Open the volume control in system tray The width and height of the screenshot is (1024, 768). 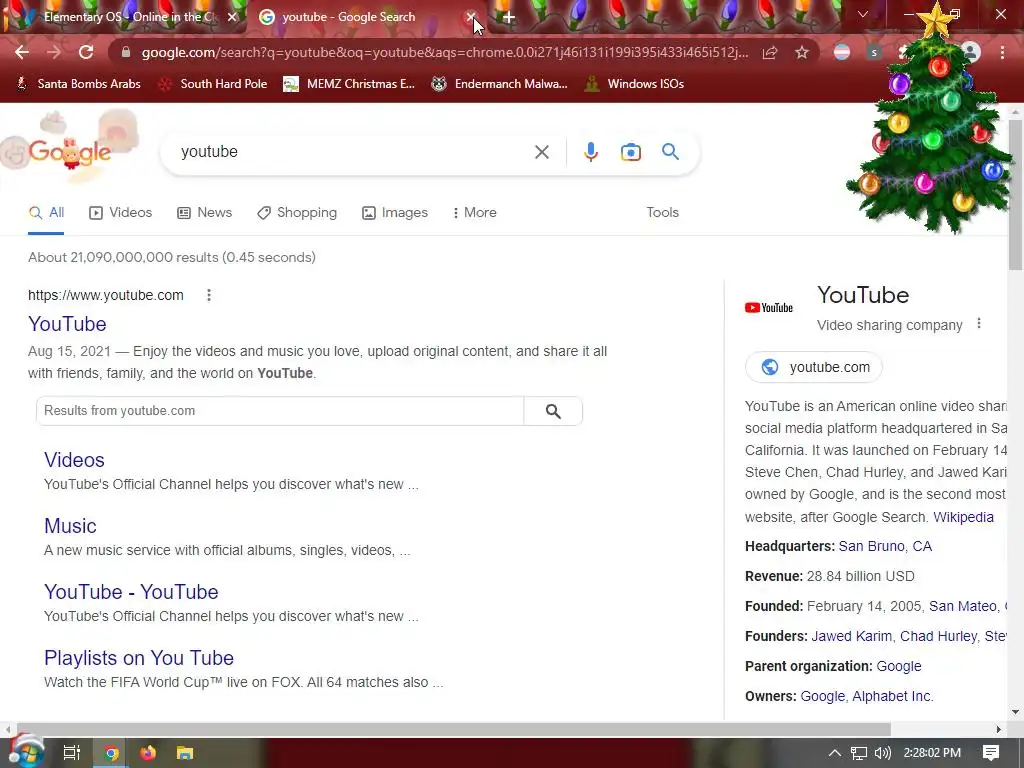883,753
